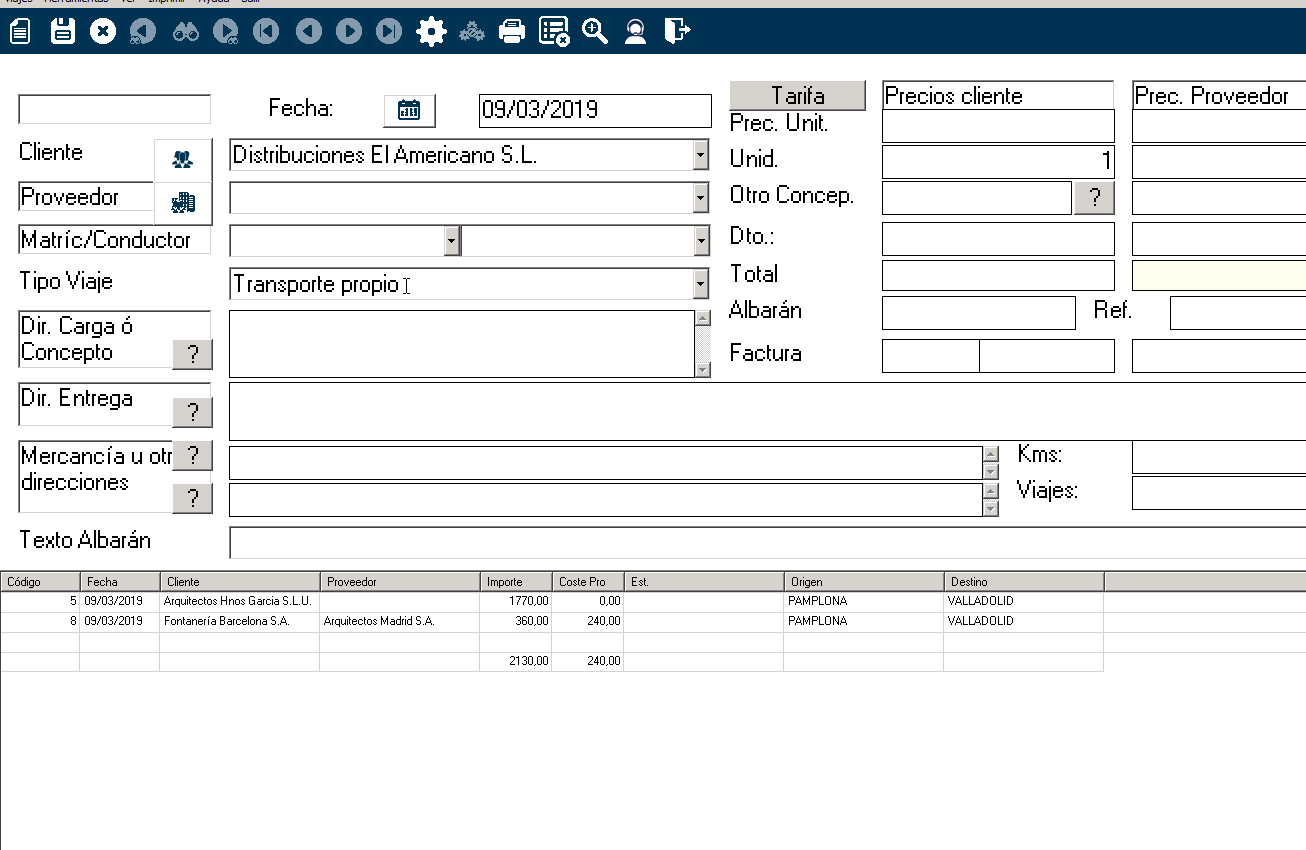Open support via the headset icon

[x=634, y=32]
